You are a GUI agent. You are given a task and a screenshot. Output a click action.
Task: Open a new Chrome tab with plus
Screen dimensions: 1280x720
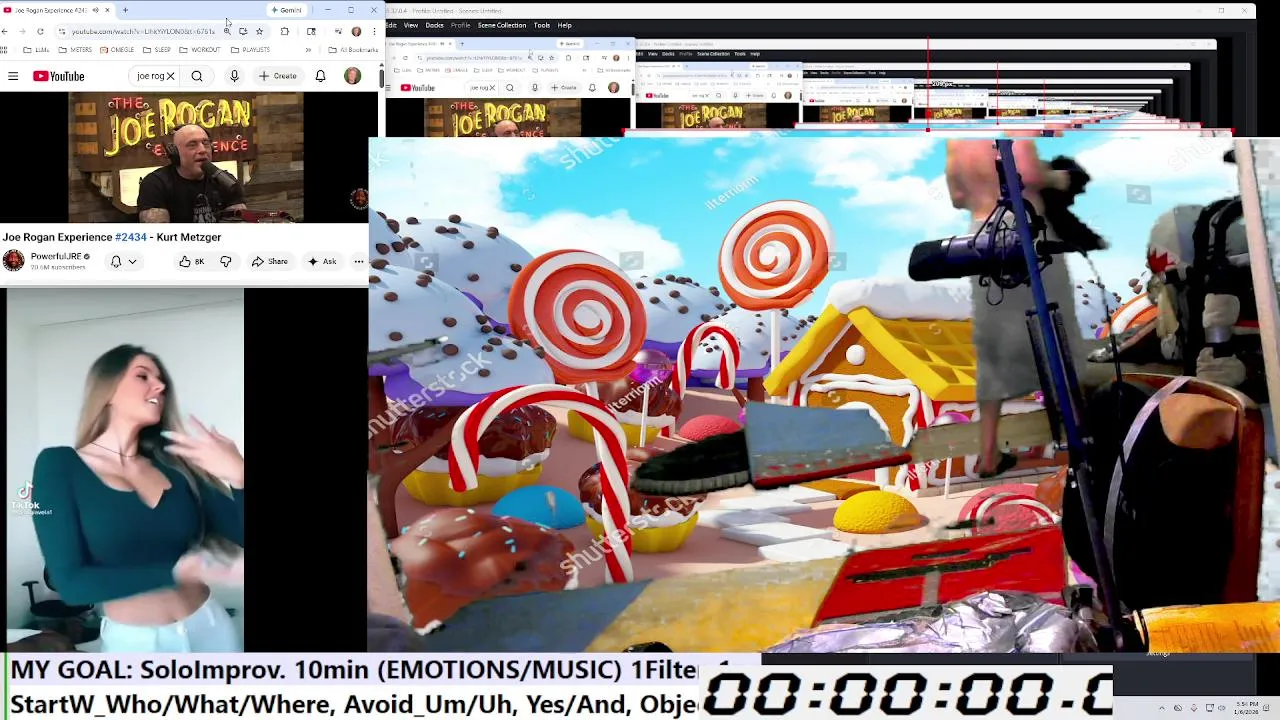[125, 10]
